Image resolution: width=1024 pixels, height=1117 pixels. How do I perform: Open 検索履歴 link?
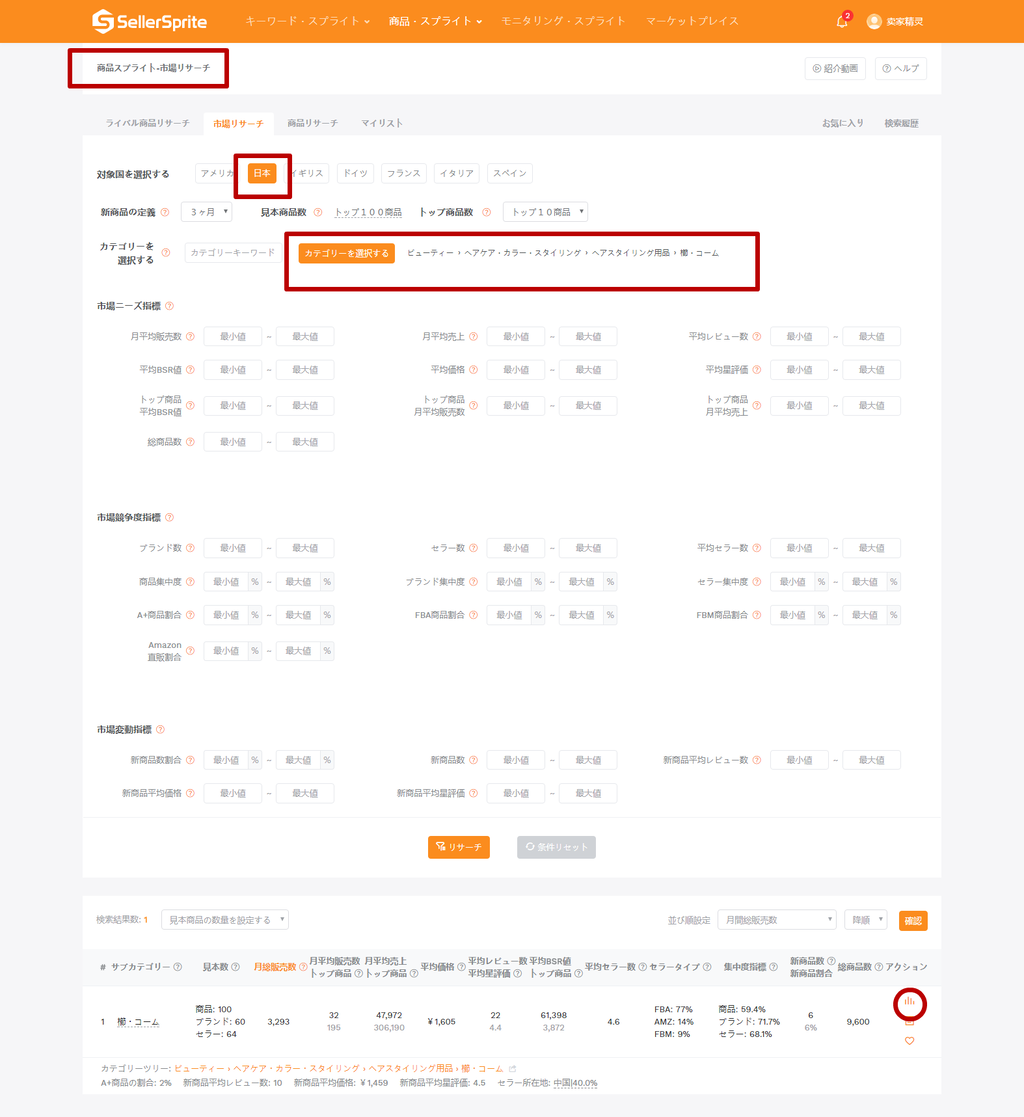[x=901, y=123]
